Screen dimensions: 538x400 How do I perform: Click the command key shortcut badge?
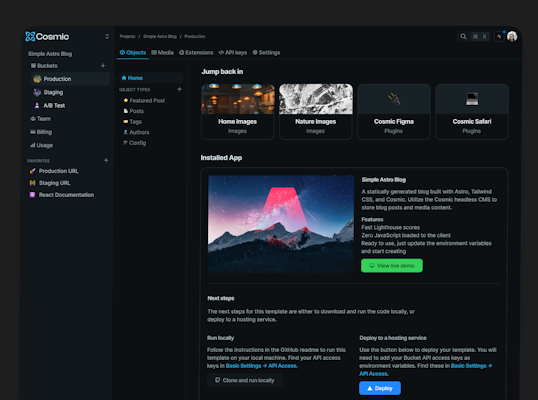475,36
